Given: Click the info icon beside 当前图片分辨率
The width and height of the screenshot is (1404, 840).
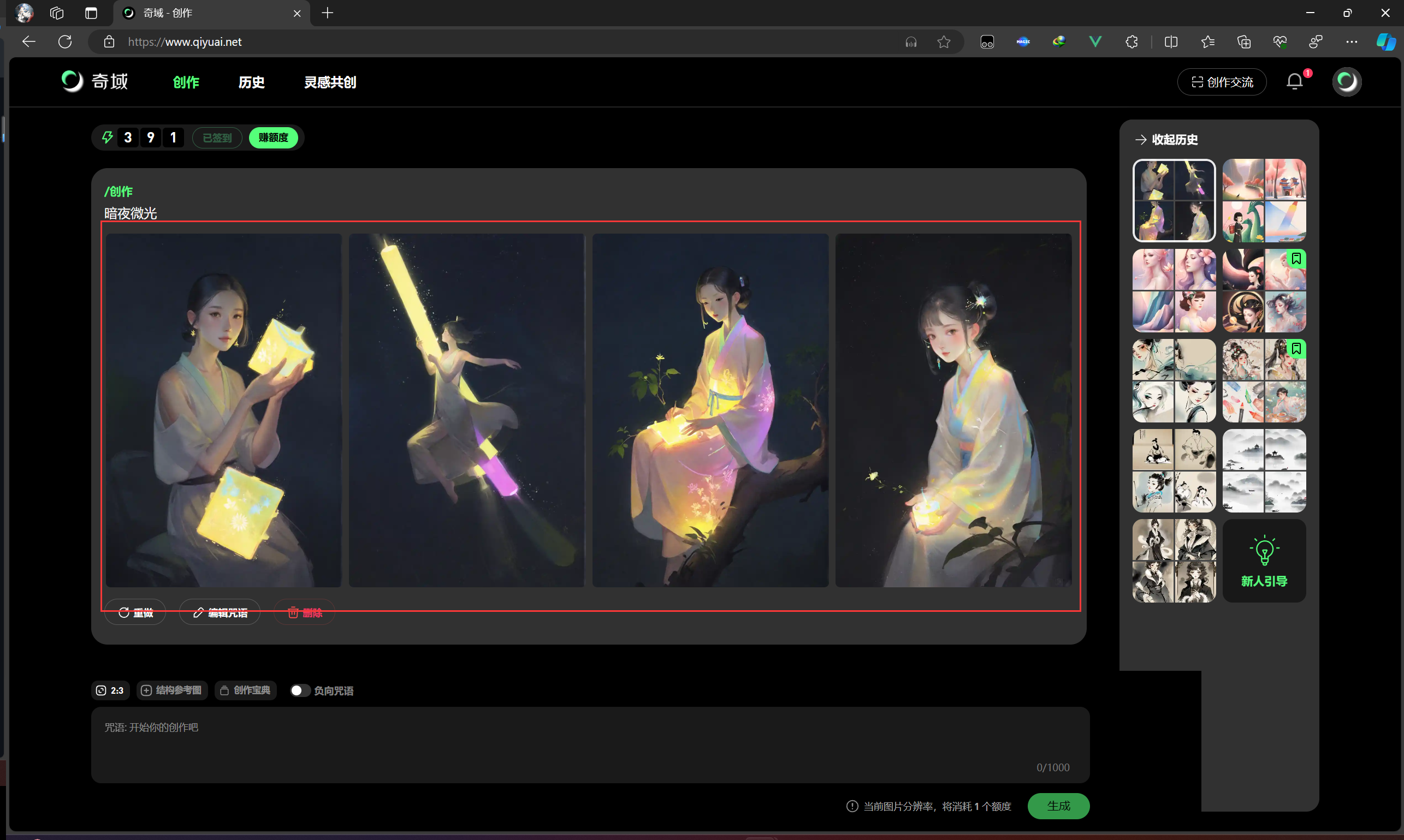Looking at the screenshot, I should click(852, 806).
